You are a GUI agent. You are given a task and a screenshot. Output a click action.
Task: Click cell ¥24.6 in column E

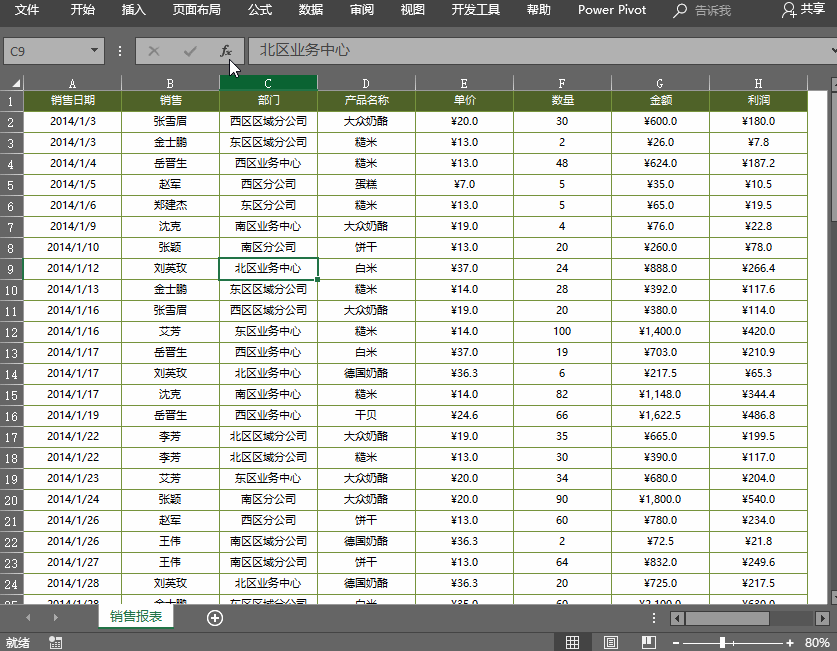(464, 416)
